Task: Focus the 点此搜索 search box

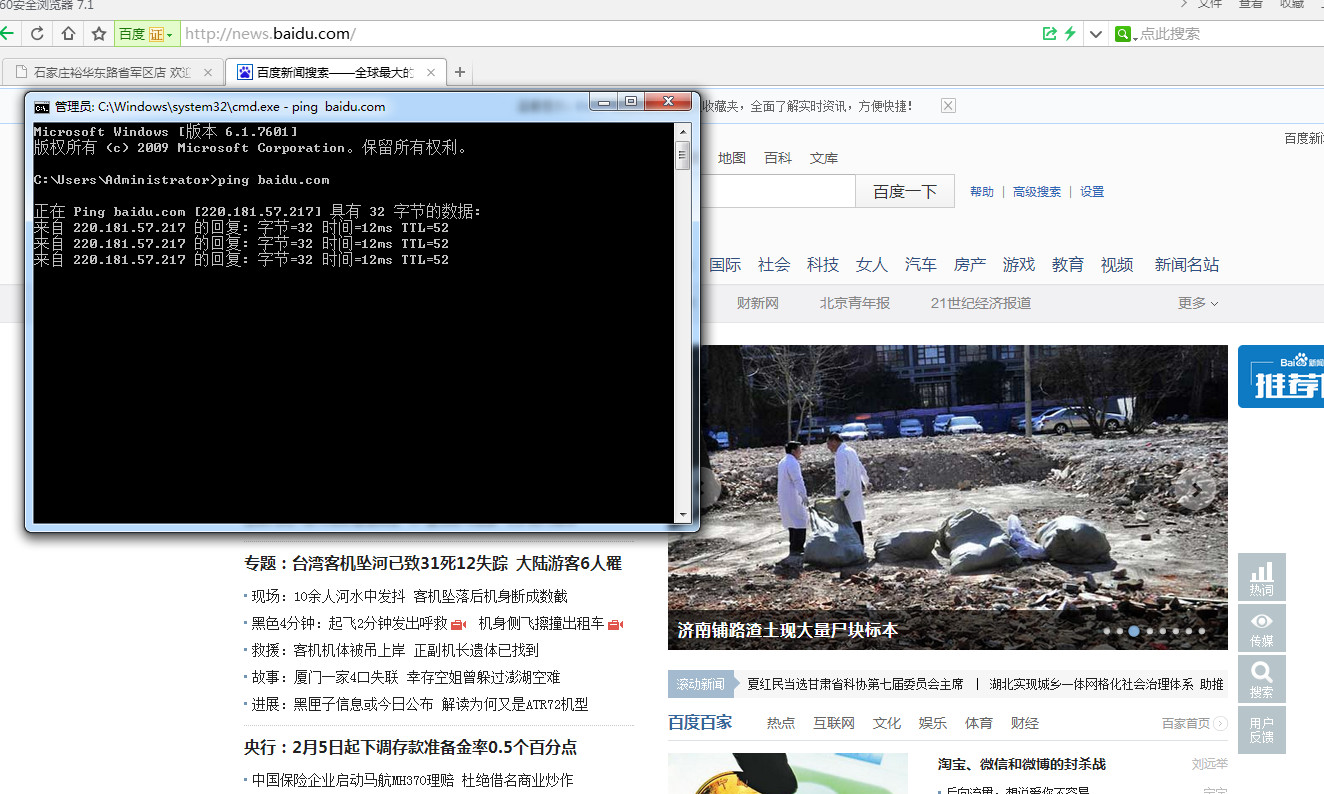Action: pyautogui.click(x=1230, y=34)
